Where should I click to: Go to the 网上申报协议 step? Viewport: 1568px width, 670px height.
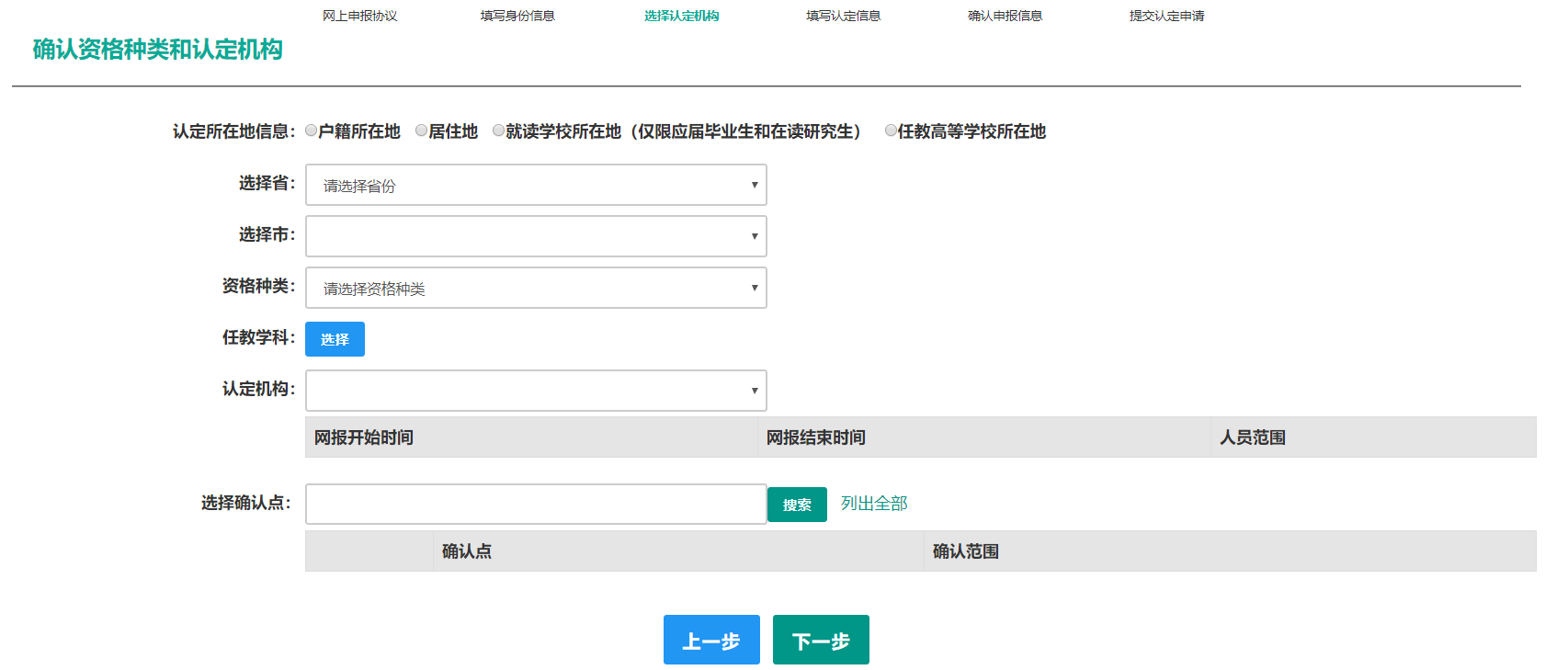359,16
